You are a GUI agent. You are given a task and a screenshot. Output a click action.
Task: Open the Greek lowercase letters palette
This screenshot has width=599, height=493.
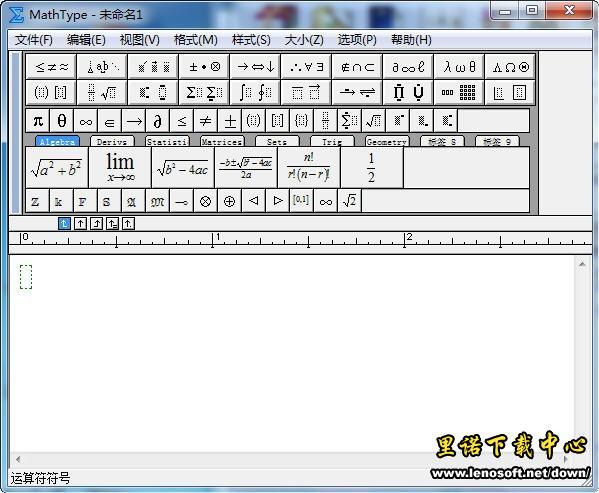tap(459, 67)
